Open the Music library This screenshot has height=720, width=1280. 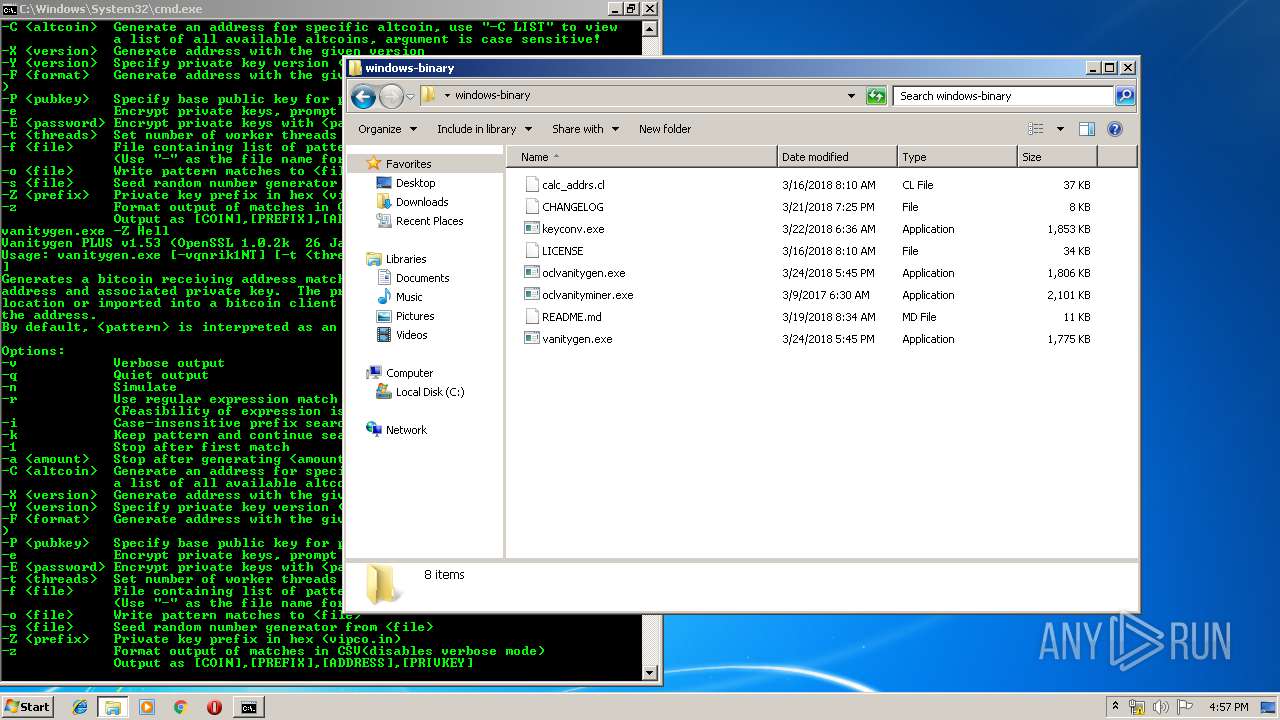coord(408,297)
